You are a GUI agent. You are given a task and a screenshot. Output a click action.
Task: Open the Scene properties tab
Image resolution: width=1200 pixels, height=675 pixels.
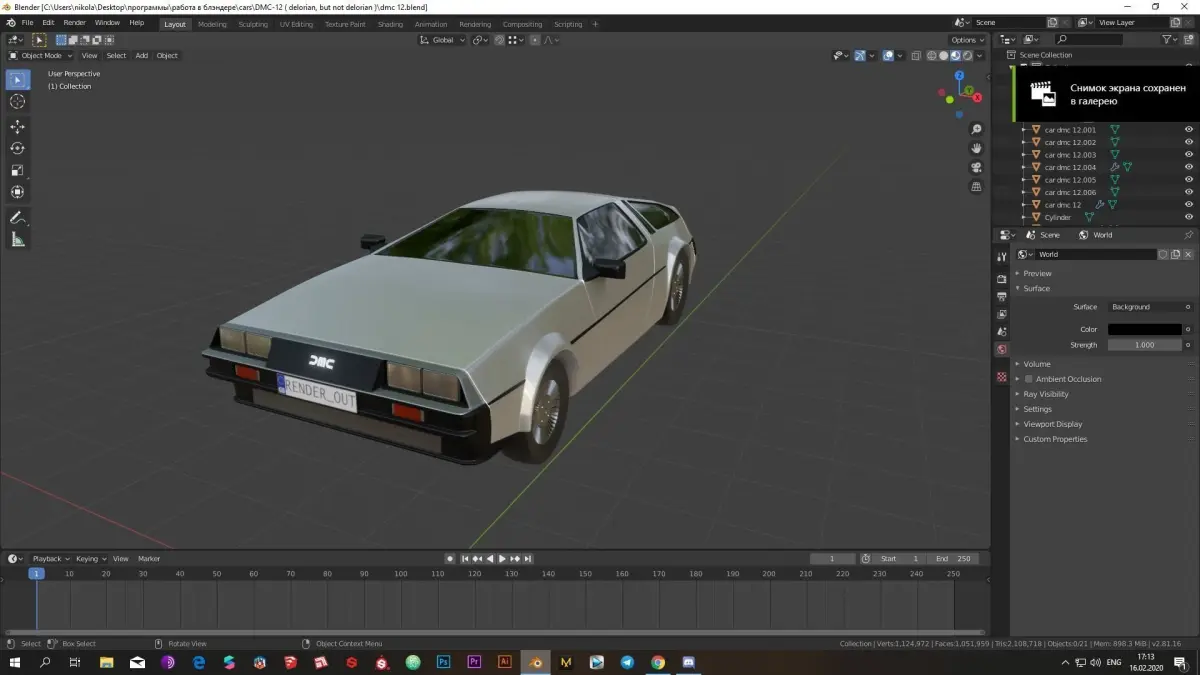(x=1002, y=331)
